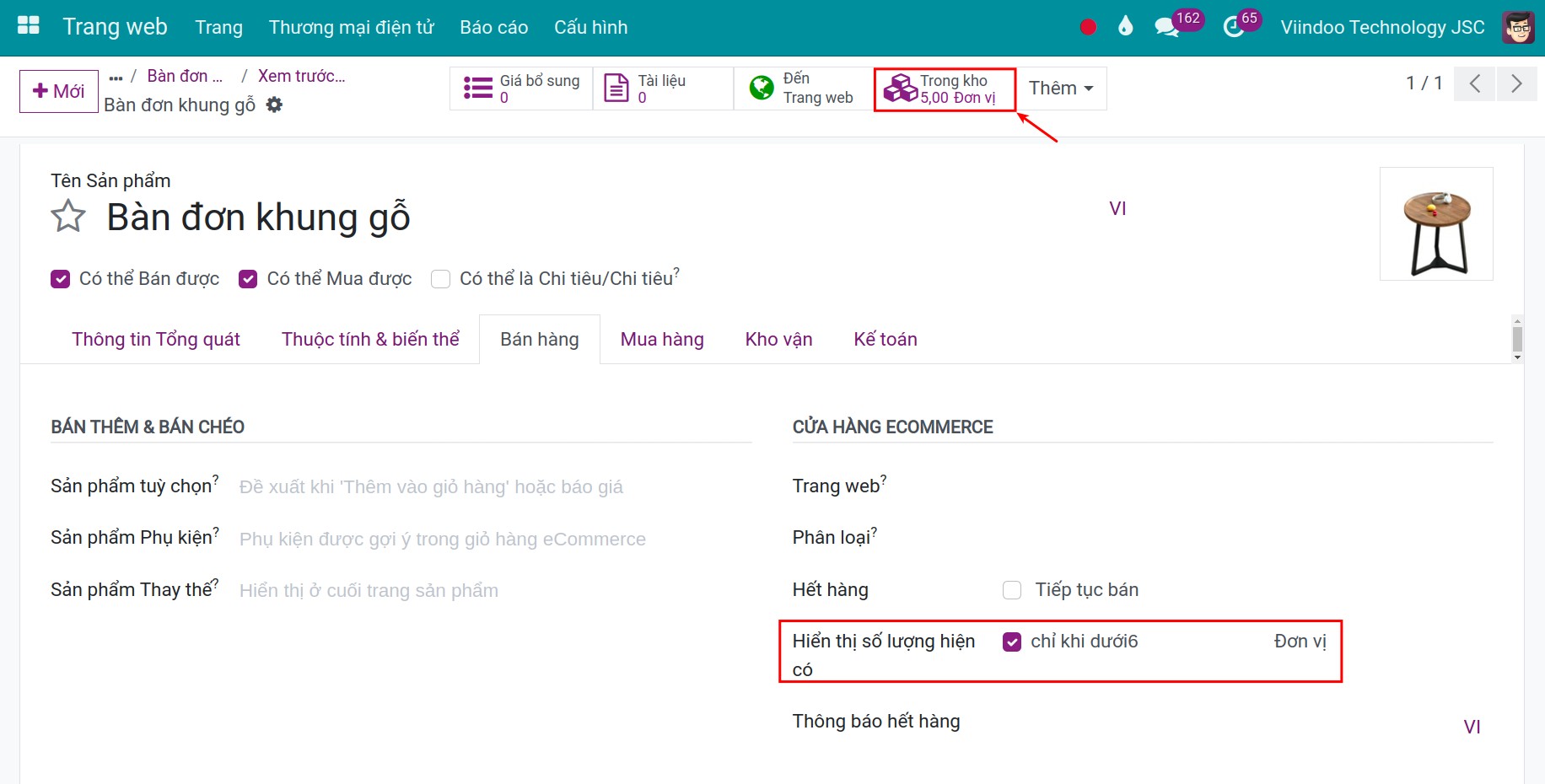Switch to Mua hàng tab
The image size is (1545, 784).
click(662, 339)
